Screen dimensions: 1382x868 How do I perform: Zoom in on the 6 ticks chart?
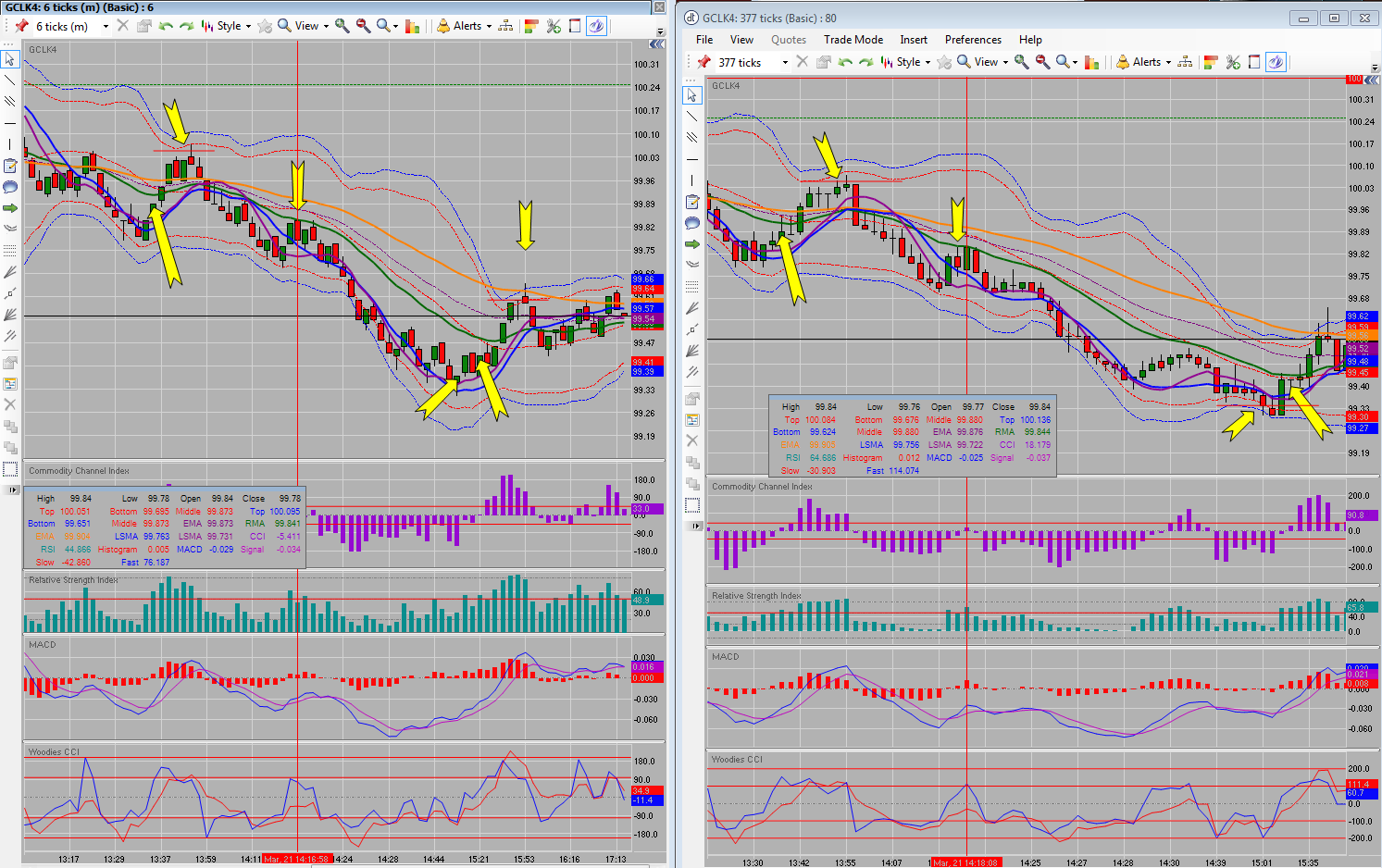[342, 26]
